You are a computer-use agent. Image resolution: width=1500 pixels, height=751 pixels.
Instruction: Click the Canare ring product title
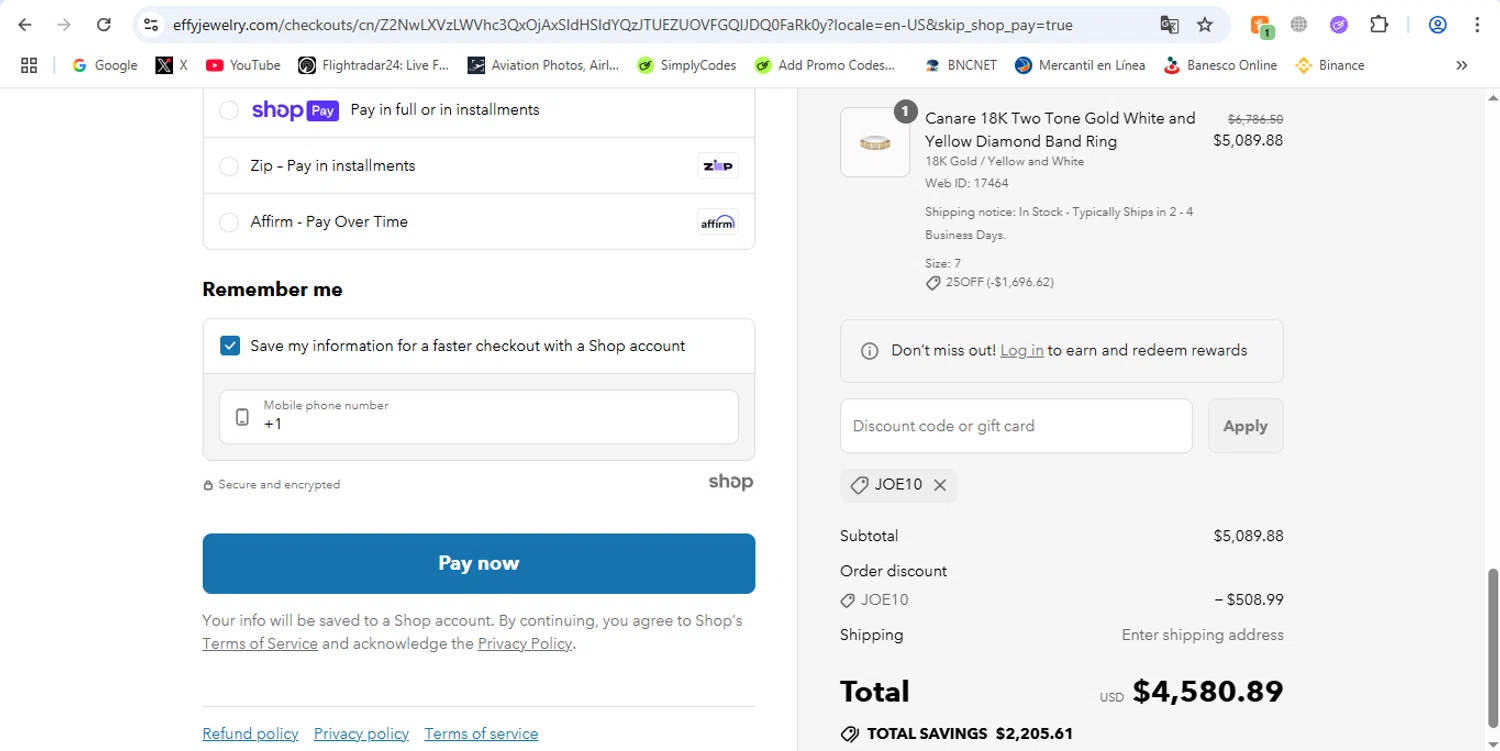1060,130
